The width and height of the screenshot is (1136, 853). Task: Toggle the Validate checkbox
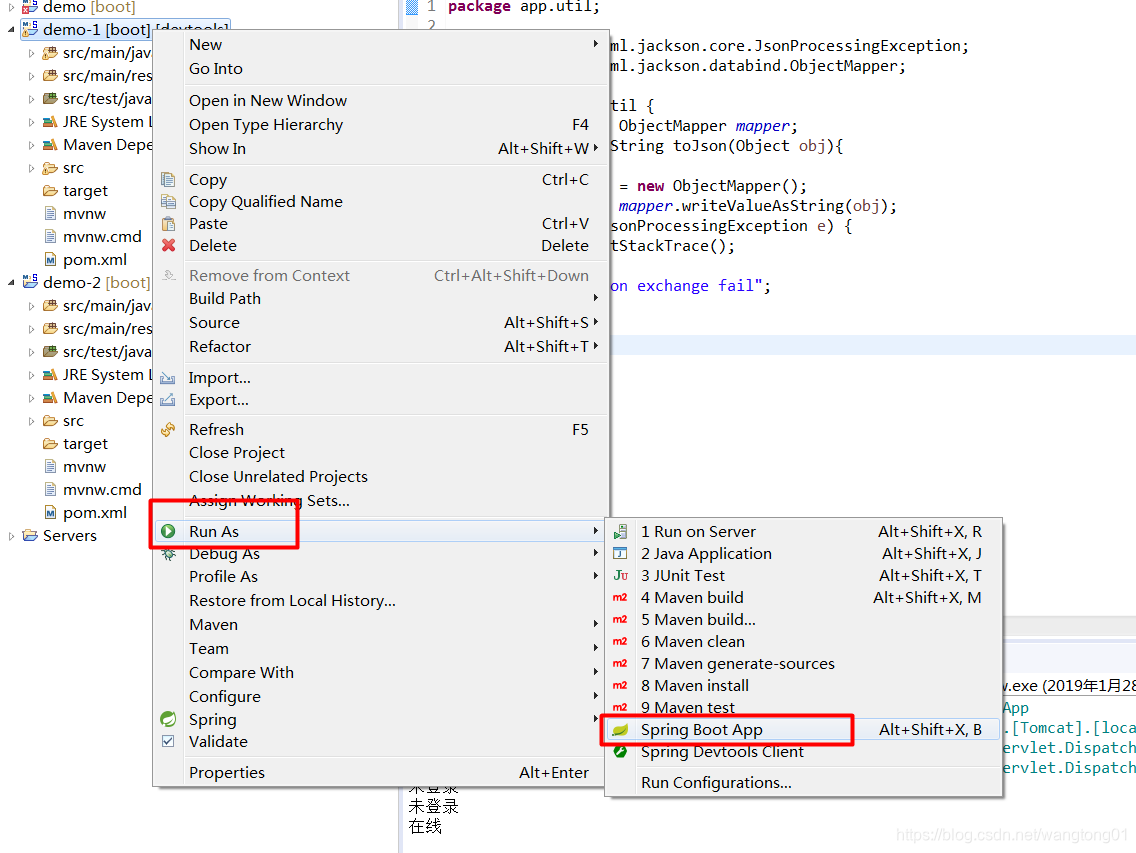[x=168, y=741]
